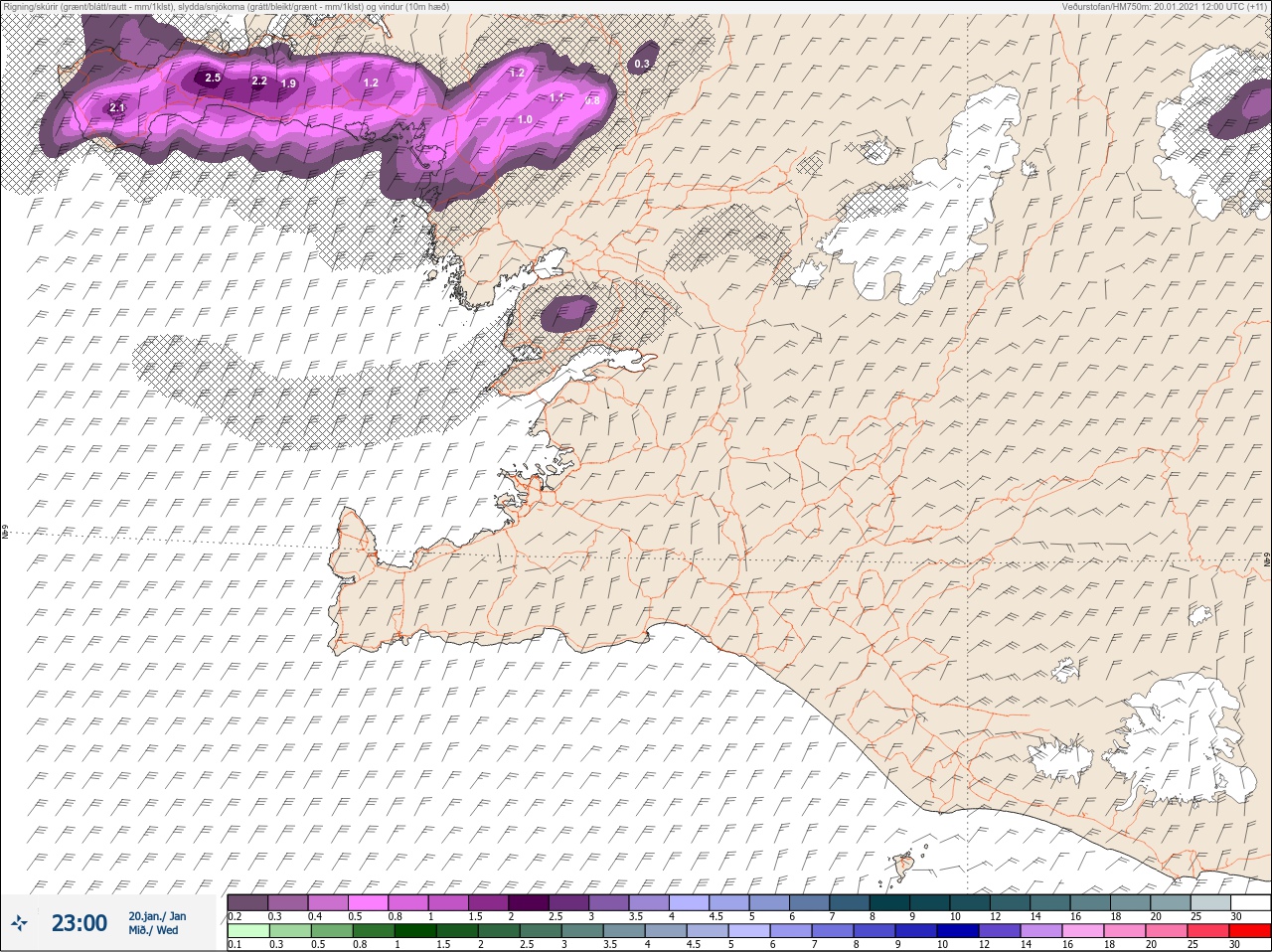This screenshot has height=952, width=1272.
Task: Click the 2.1 precipitation value on the map
Action: point(117,107)
